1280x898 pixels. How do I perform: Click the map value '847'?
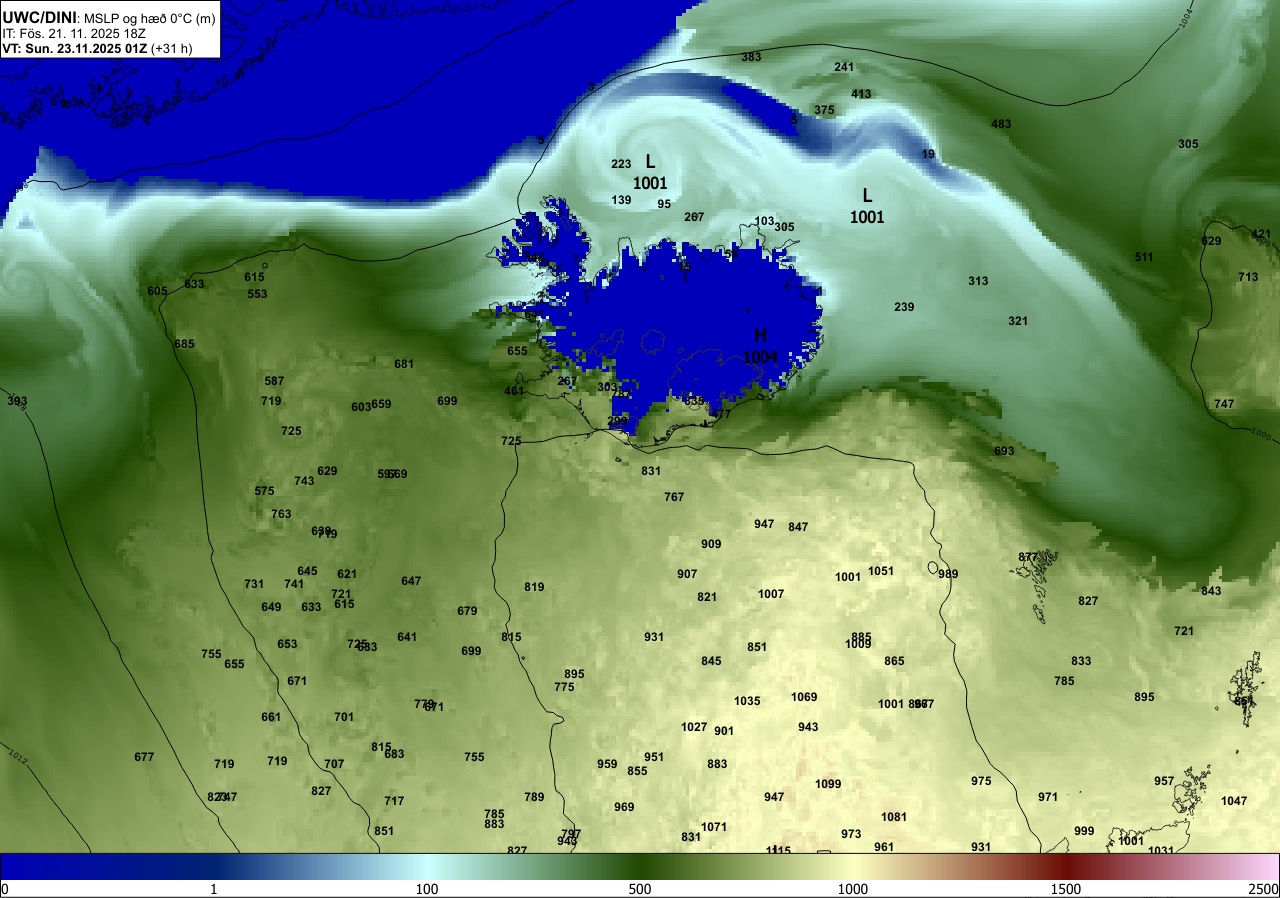(x=798, y=527)
